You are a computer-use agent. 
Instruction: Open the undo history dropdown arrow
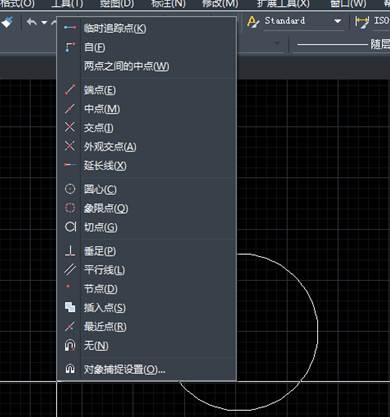tap(44, 23)
